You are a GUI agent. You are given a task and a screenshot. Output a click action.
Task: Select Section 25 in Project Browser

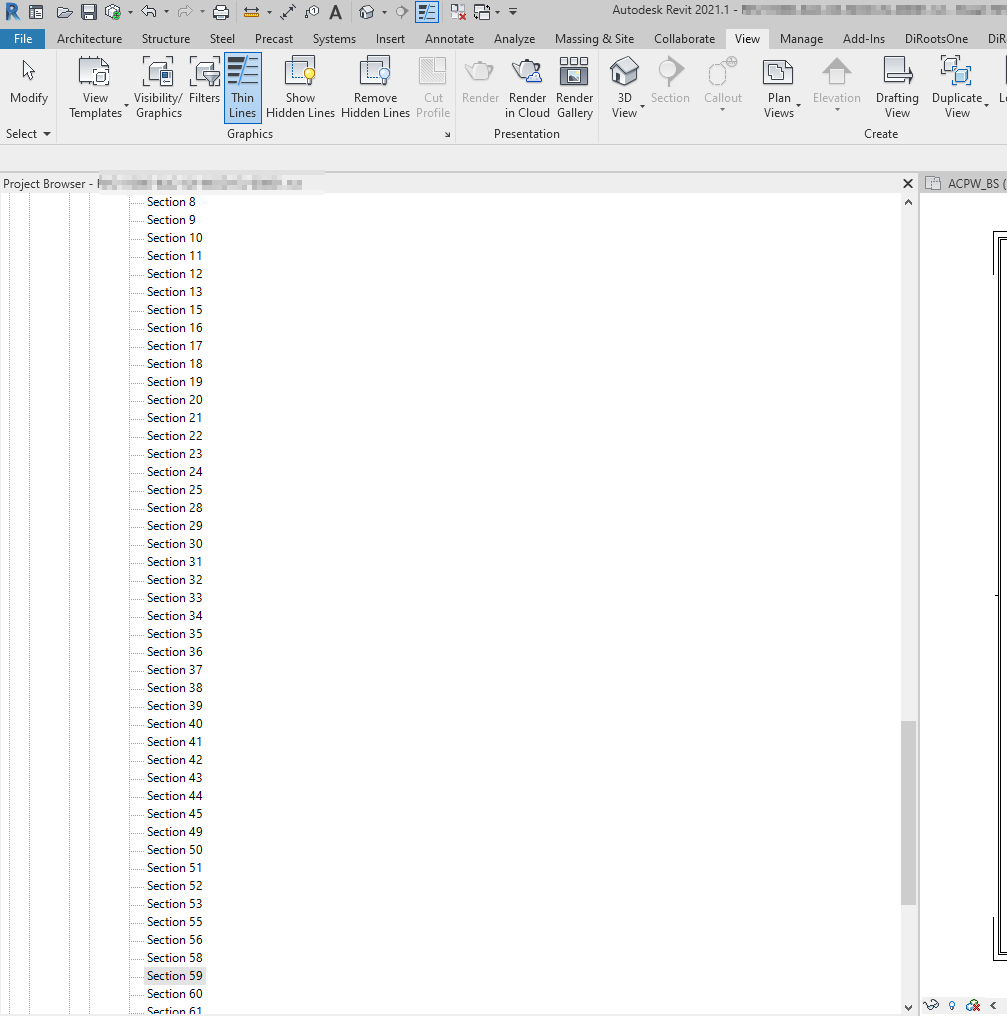coord(174,490)
